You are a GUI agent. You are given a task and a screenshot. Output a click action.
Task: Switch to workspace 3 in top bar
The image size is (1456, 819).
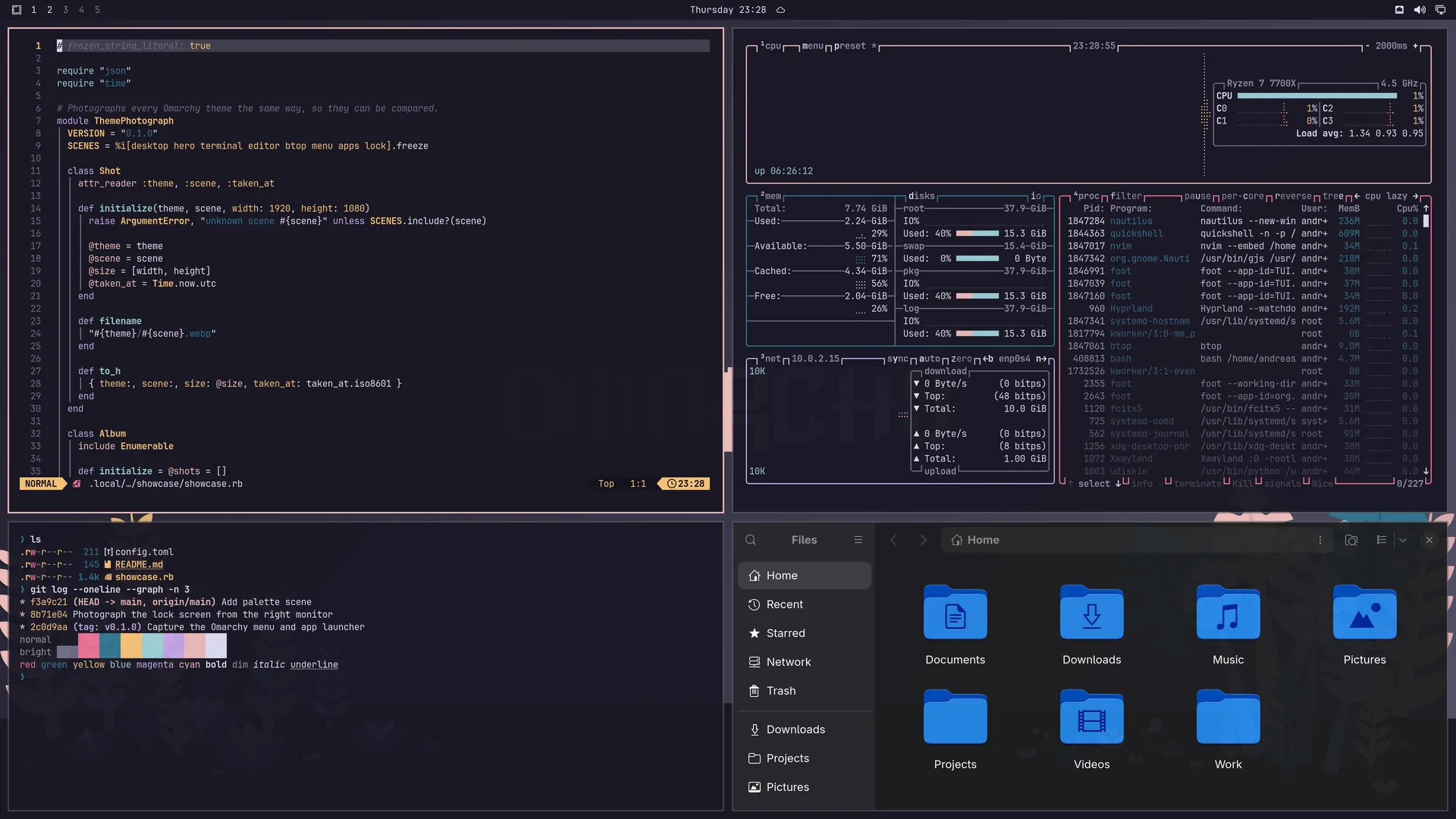[65, 10]
